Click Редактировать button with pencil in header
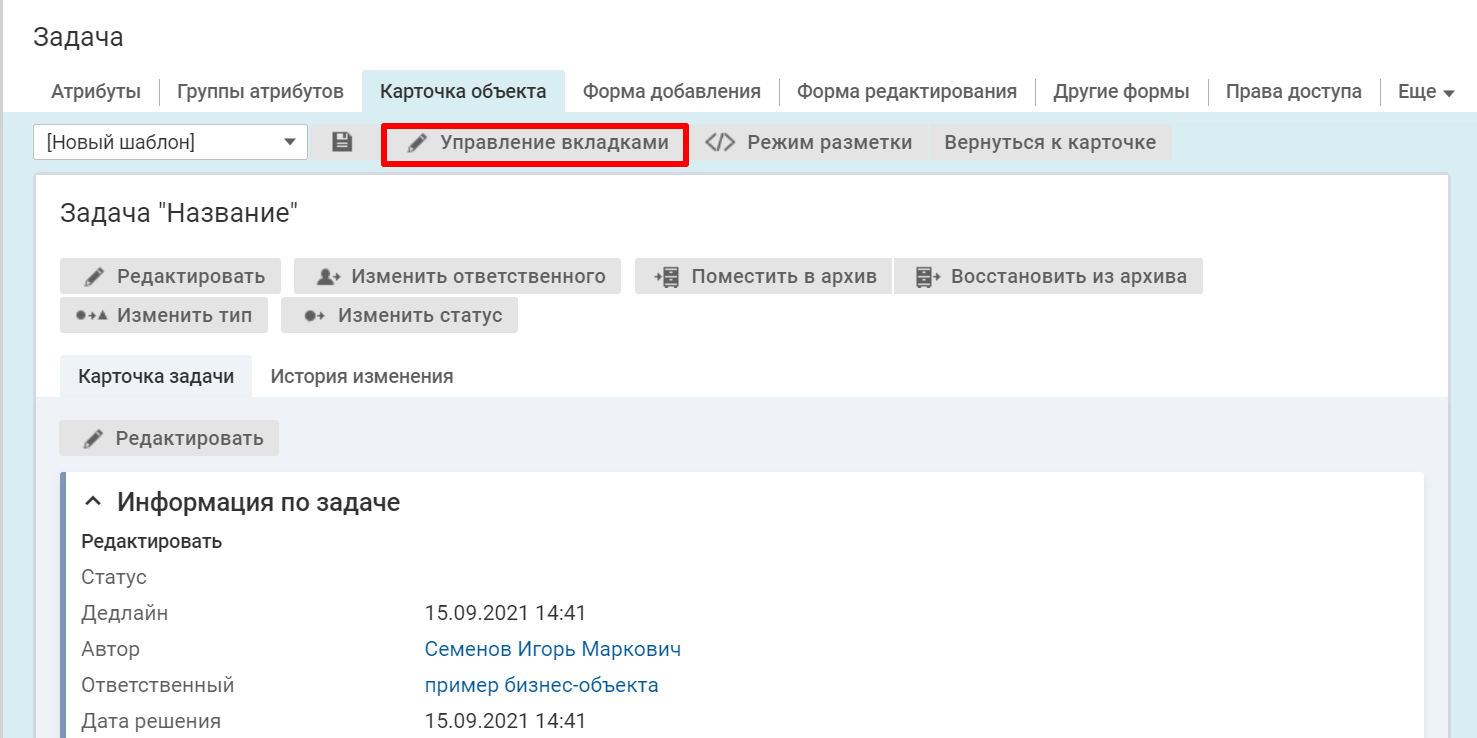This screenshot has height=738, width=1477. 171,277
